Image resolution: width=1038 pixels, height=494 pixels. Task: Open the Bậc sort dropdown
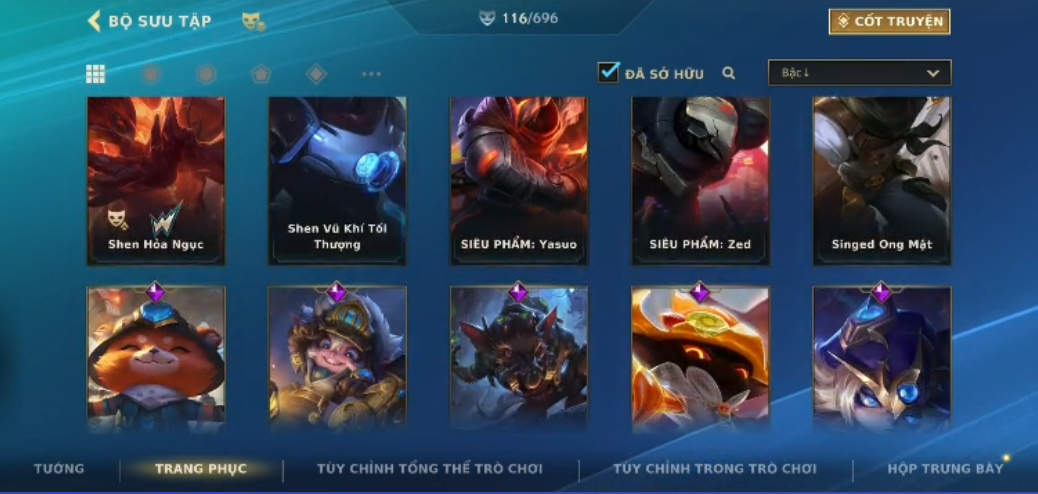[x=859, y=73]
